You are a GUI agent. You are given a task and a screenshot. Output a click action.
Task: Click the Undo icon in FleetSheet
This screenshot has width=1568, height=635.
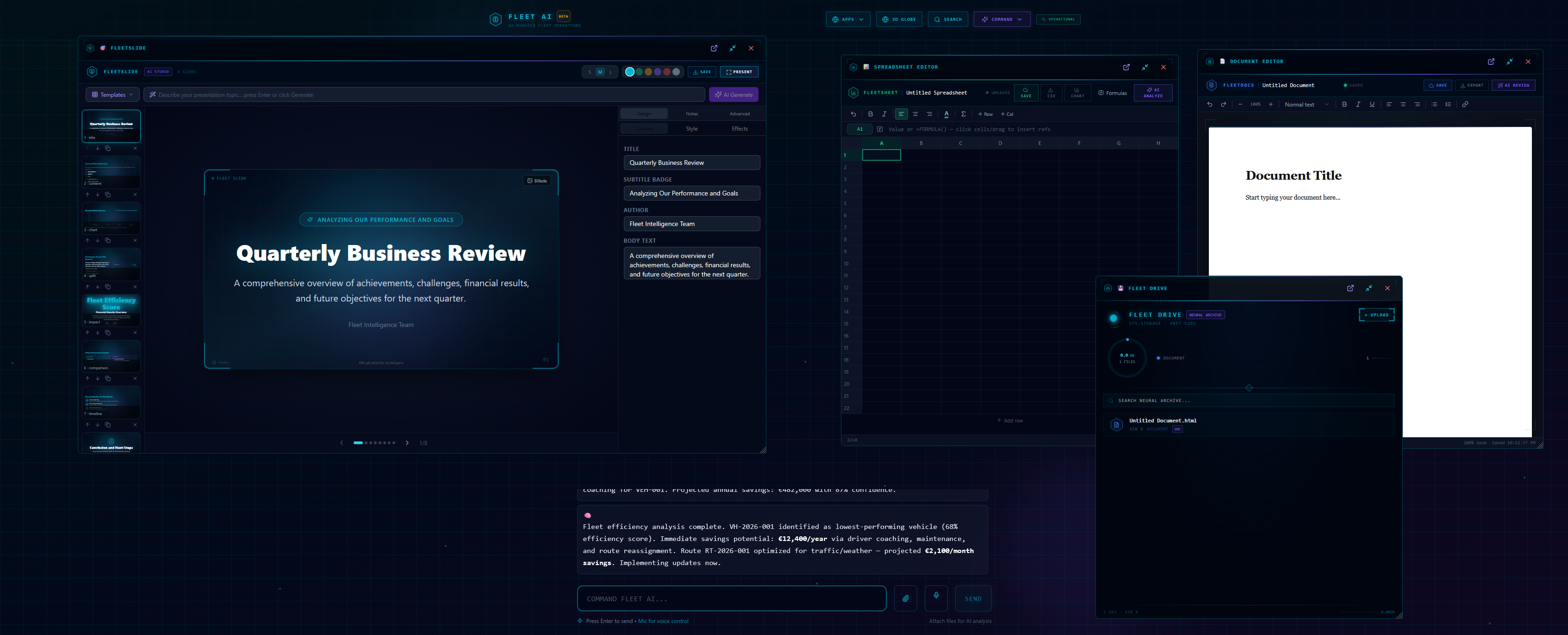853,114
